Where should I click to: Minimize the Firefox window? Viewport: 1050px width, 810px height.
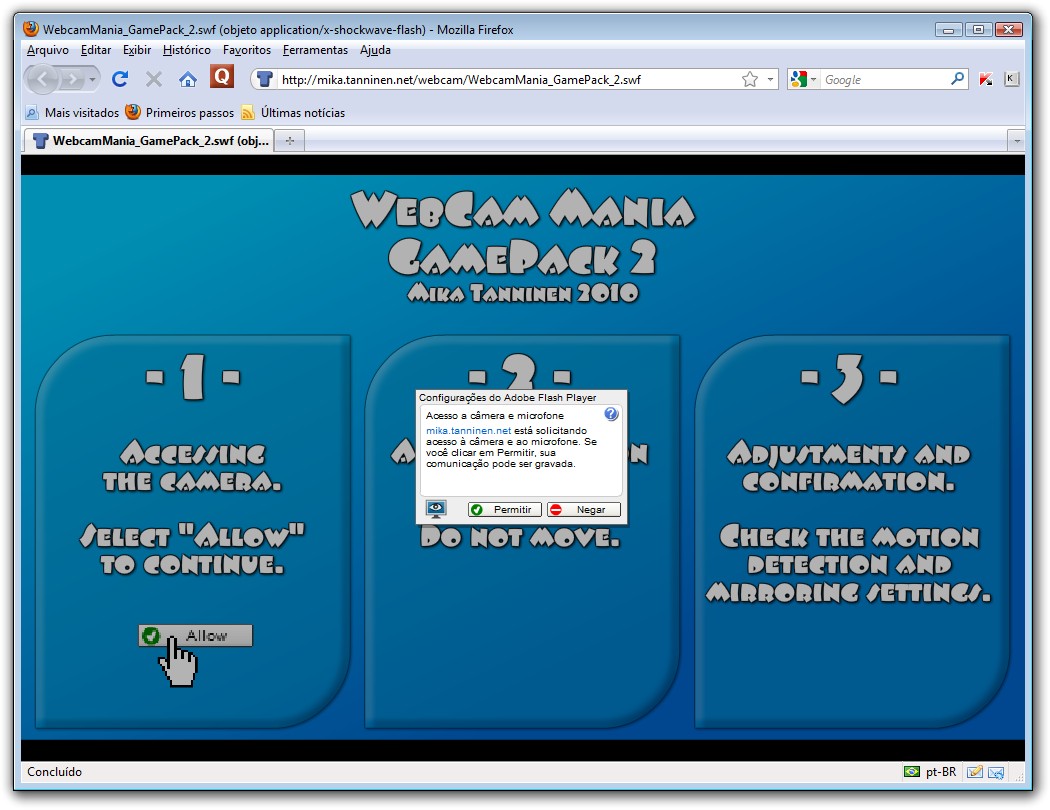point(948,29)
